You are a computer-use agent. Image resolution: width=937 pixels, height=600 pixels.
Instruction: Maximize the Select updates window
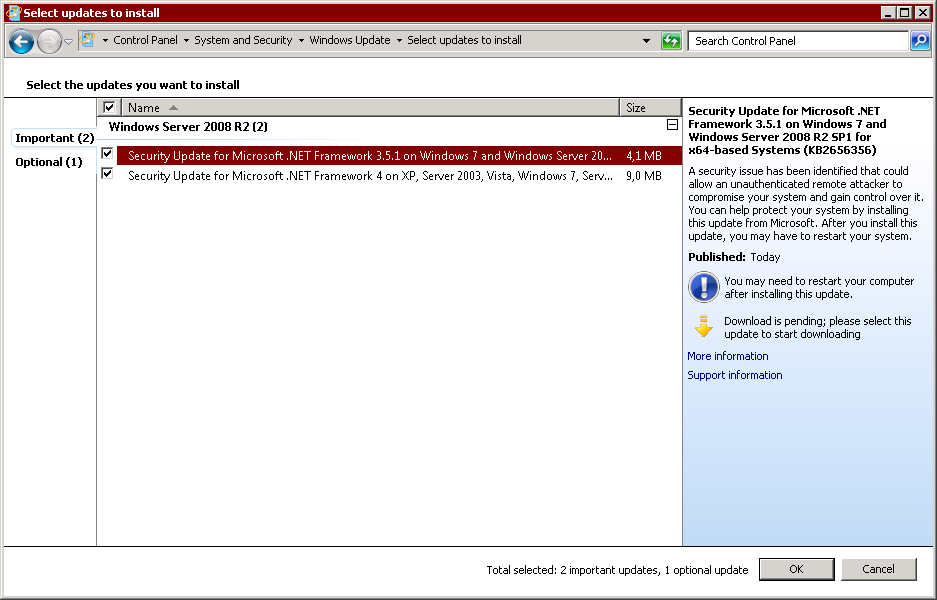click(x=905, y=13)
